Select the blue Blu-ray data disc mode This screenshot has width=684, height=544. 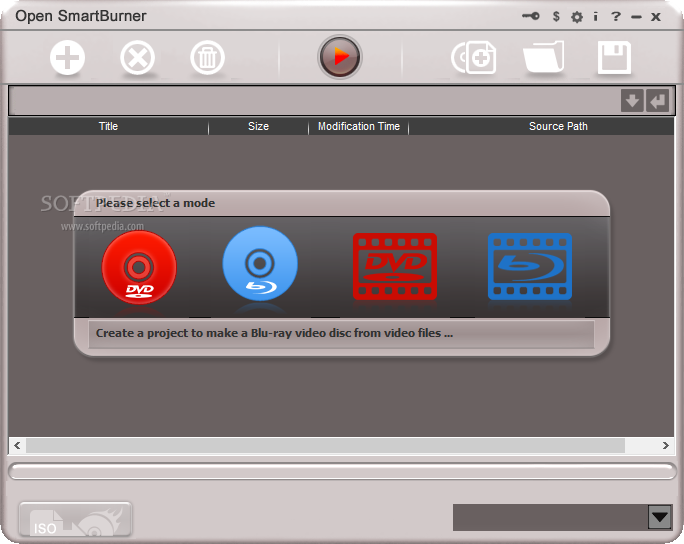[x=260, y=263]
